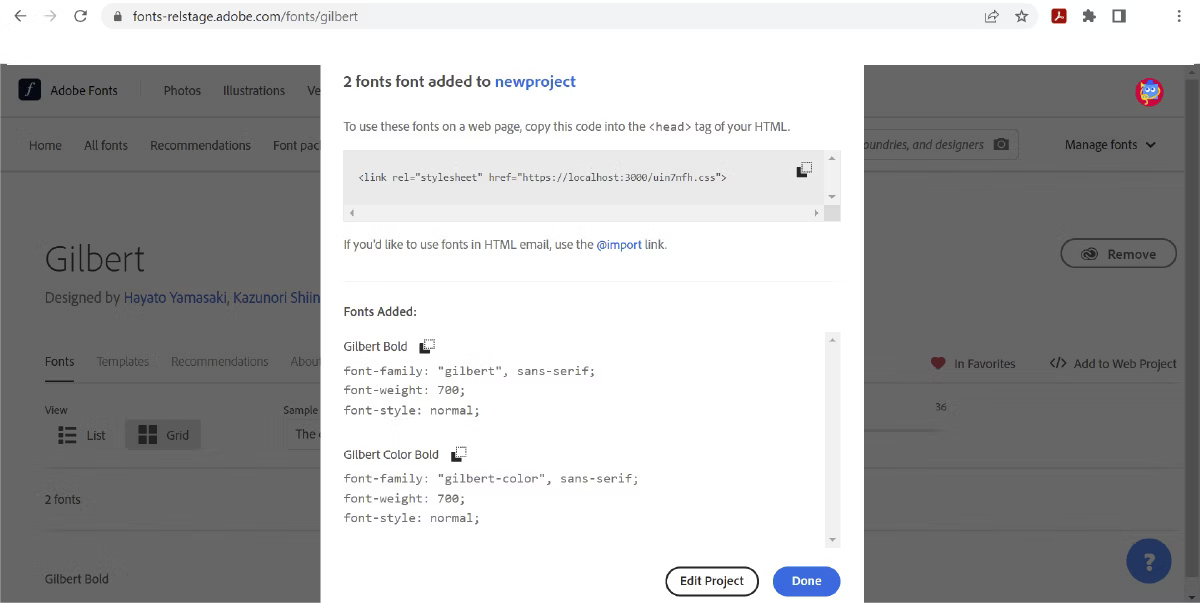The width and height of the screenshot is (1201, 603).
Task: Switch font view to List
Action: point(83,434)
